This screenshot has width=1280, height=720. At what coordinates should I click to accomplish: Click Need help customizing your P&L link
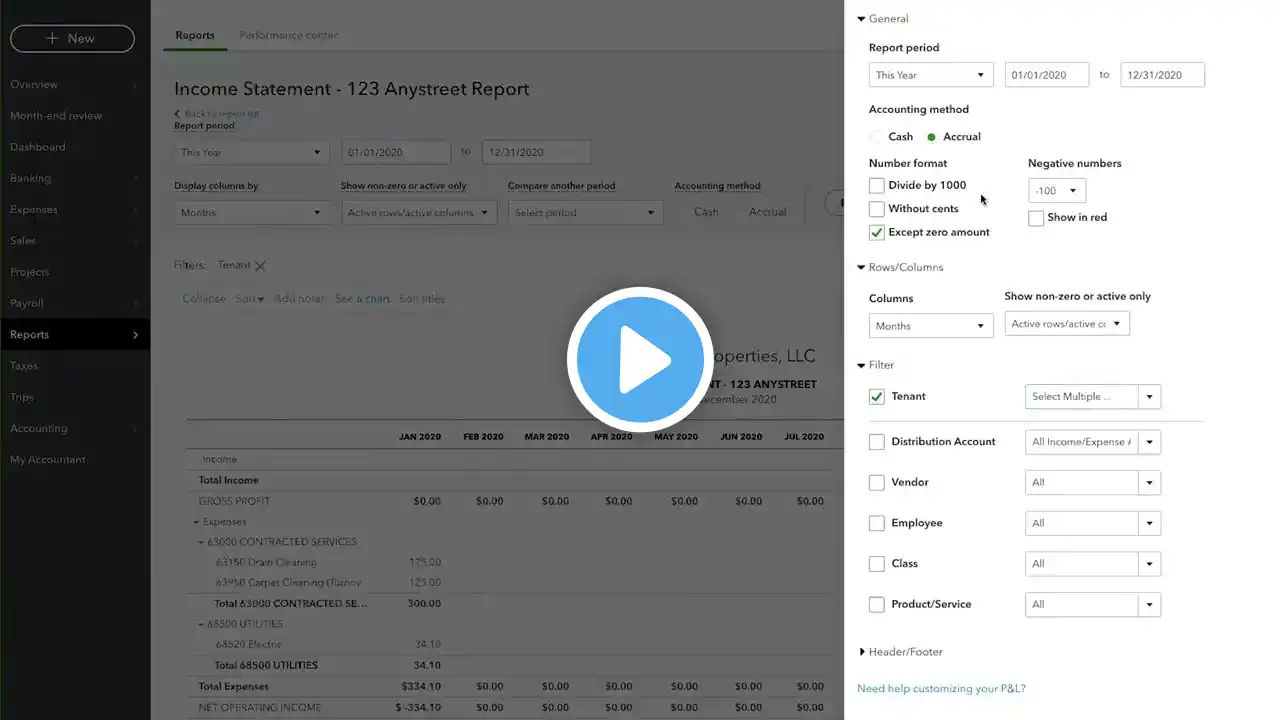(x=941, y=689)
